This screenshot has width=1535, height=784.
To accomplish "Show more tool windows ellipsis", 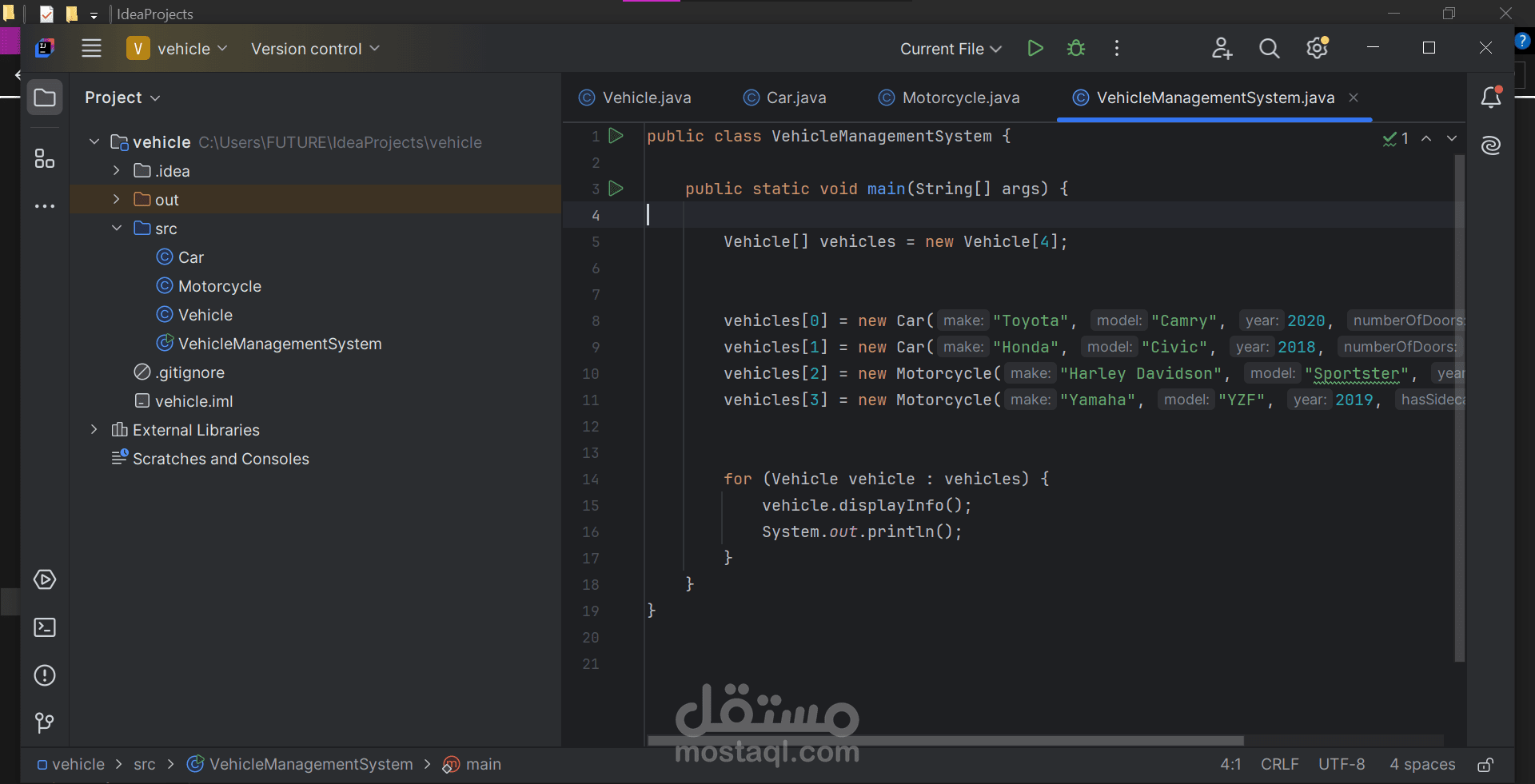I will (45, 206).
